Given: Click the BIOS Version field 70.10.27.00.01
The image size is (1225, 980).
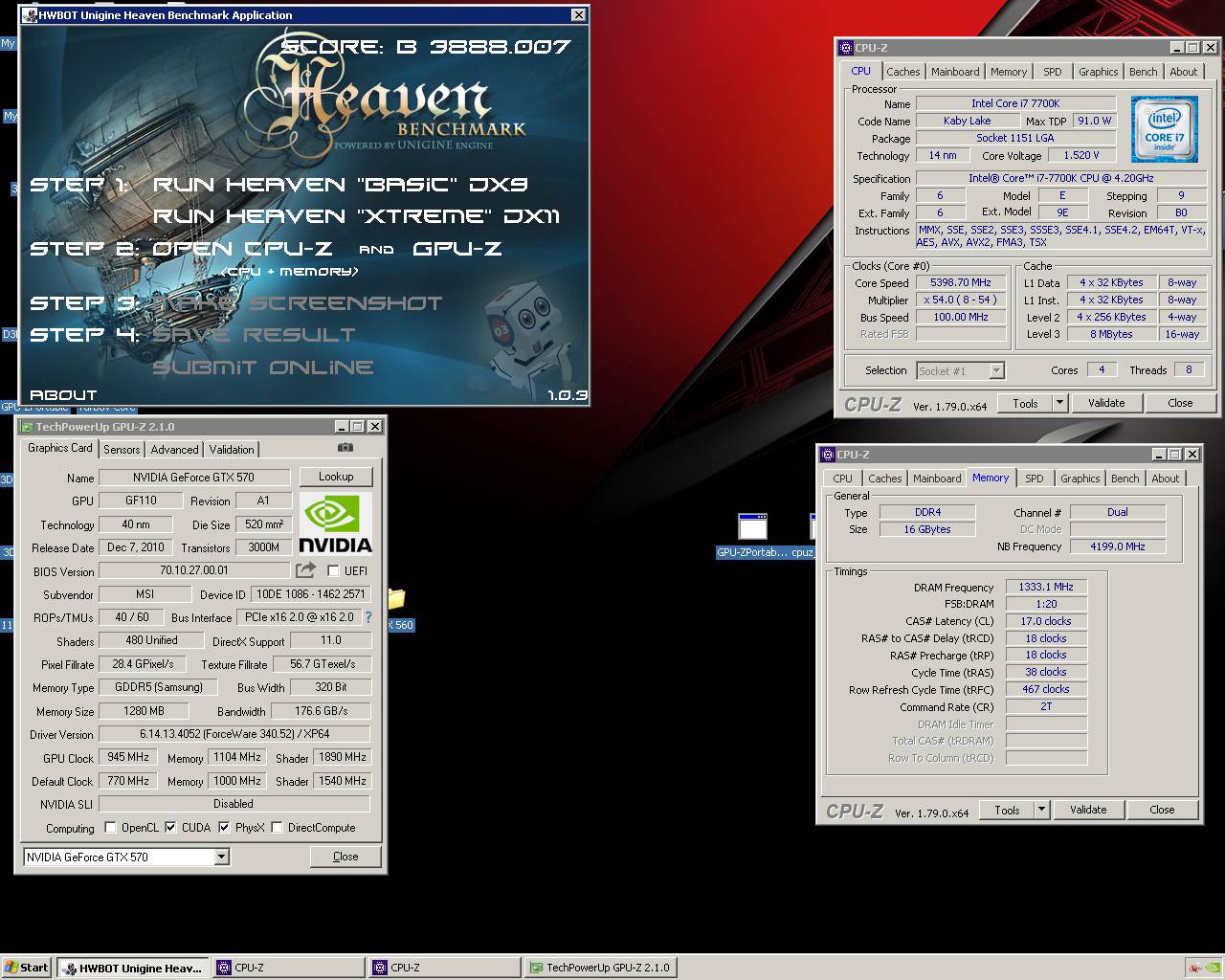Looking at the screenshot, I should [194, 570].
